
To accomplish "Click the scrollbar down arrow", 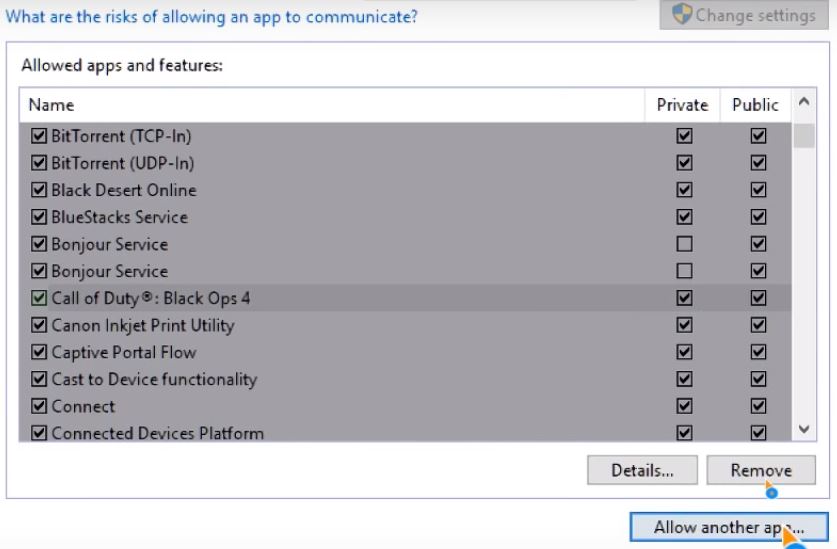I will pos(804,429).
